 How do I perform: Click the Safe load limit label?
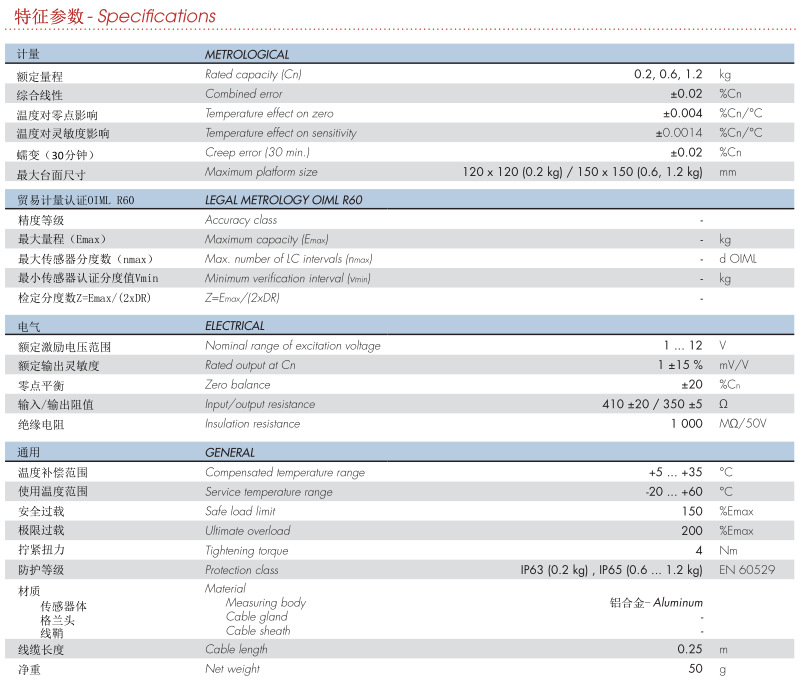pos(240,511)
